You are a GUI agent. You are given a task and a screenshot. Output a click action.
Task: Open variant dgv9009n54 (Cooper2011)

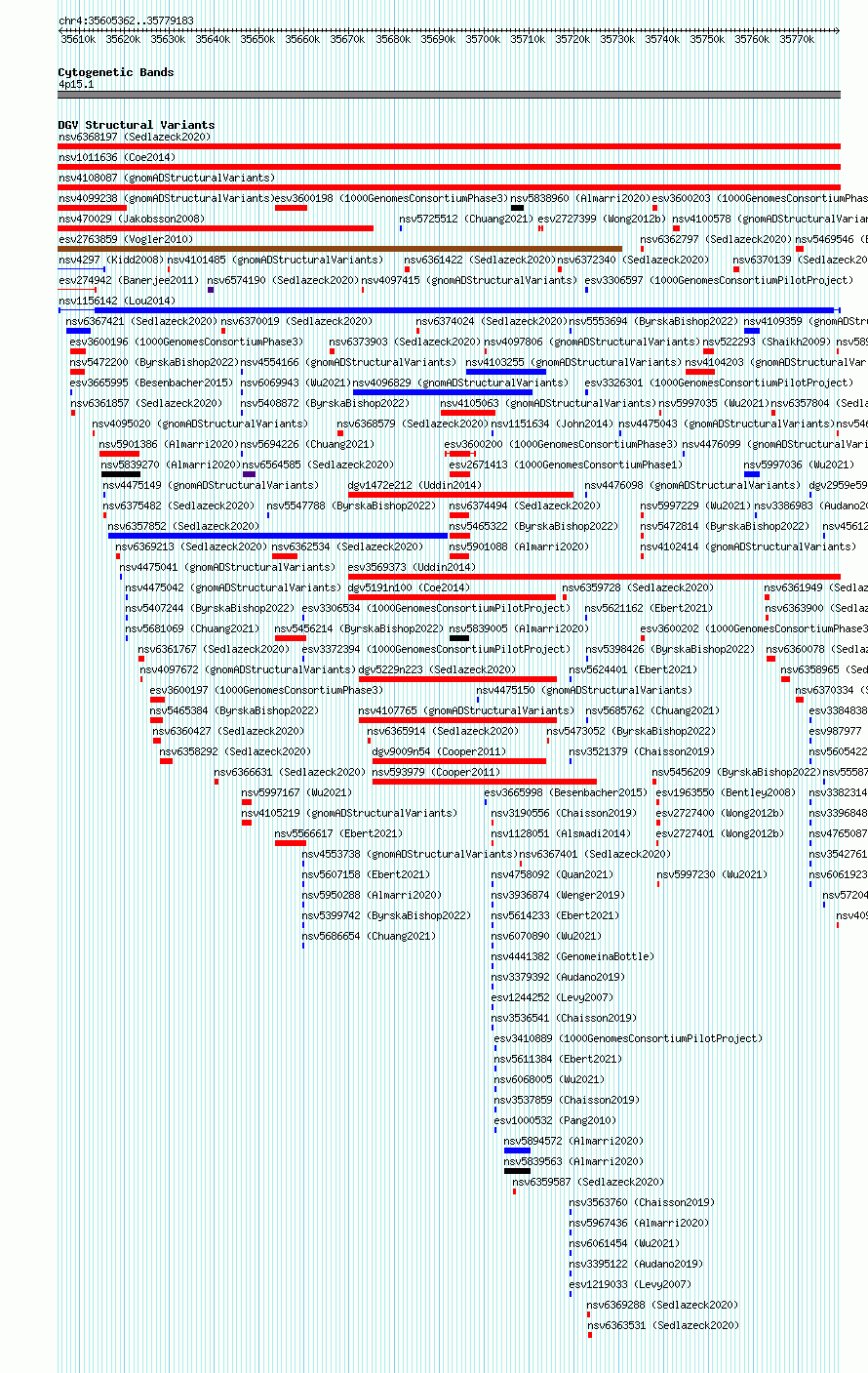[439, 751]
